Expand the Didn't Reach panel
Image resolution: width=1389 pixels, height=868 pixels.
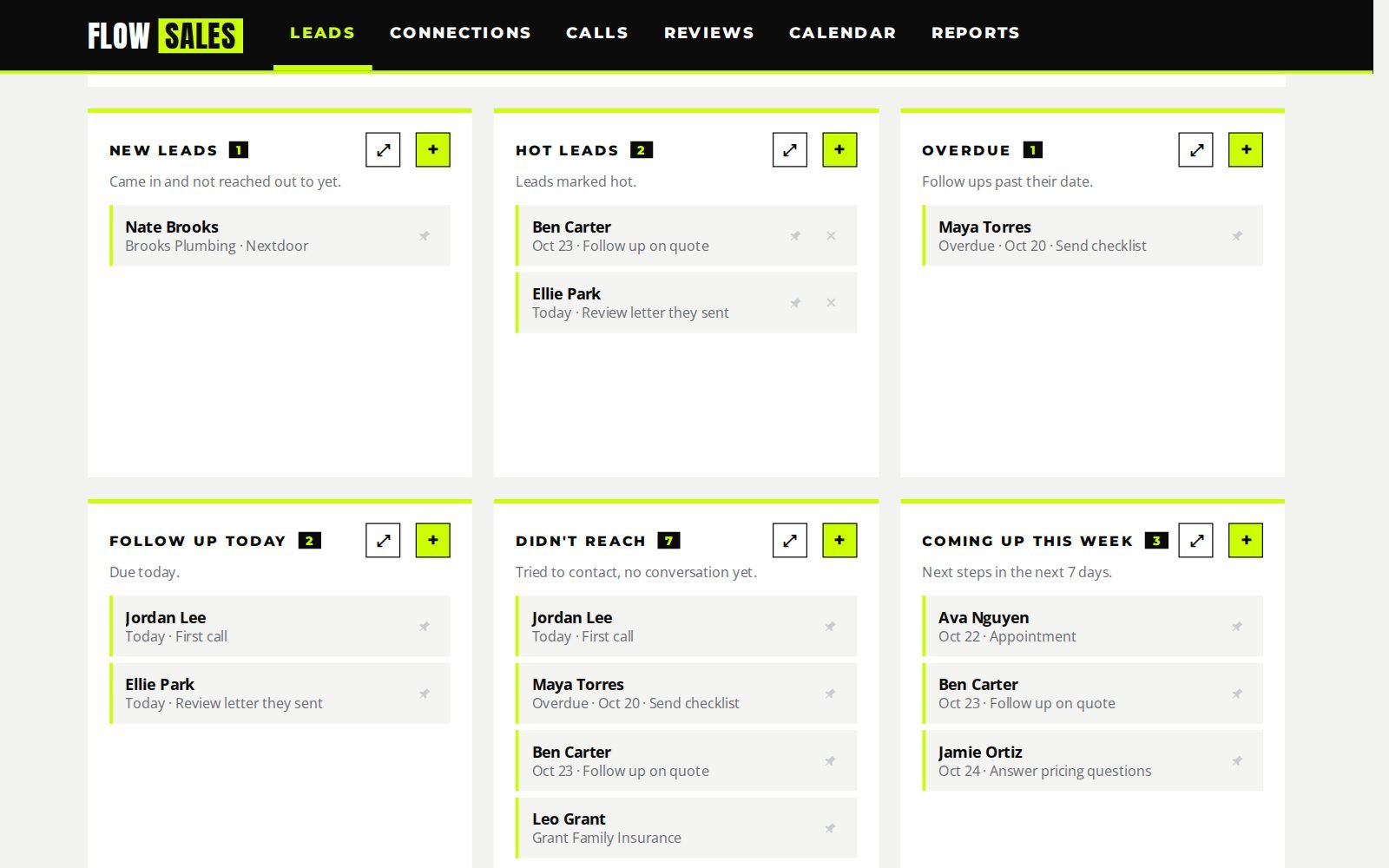pyautogui.click(x=789, y=540)
